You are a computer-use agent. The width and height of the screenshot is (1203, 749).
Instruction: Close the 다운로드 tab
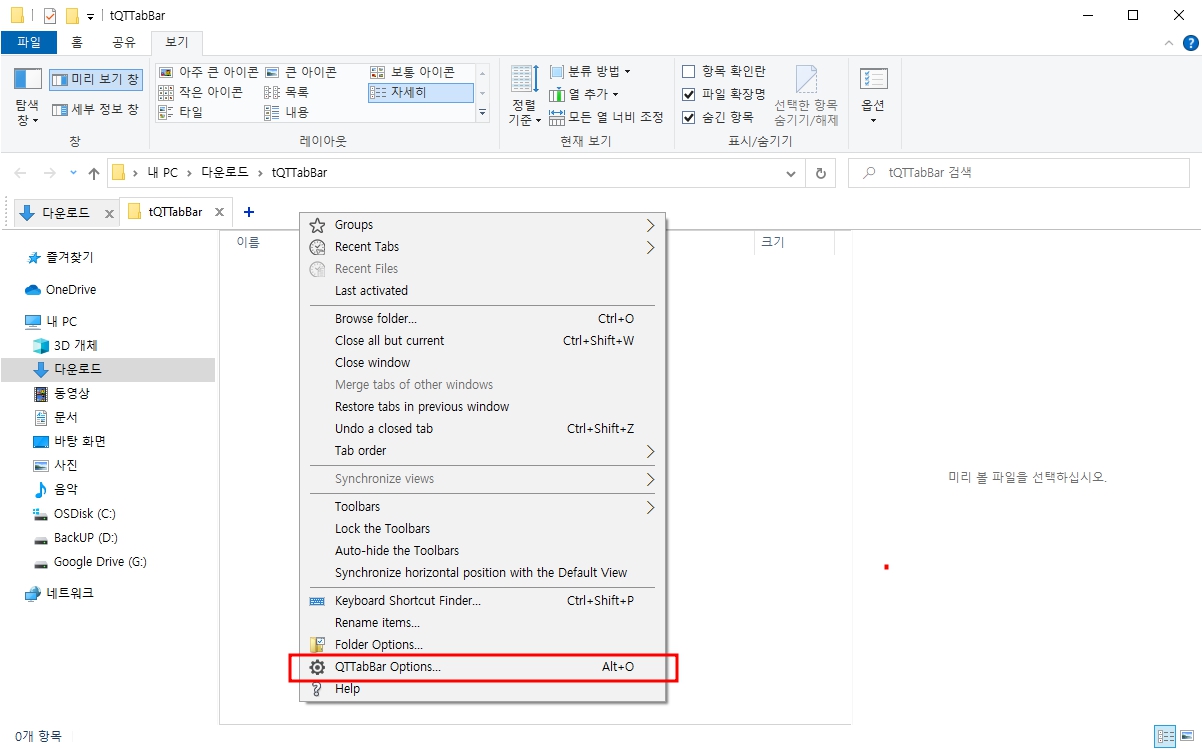click(109, 214)
